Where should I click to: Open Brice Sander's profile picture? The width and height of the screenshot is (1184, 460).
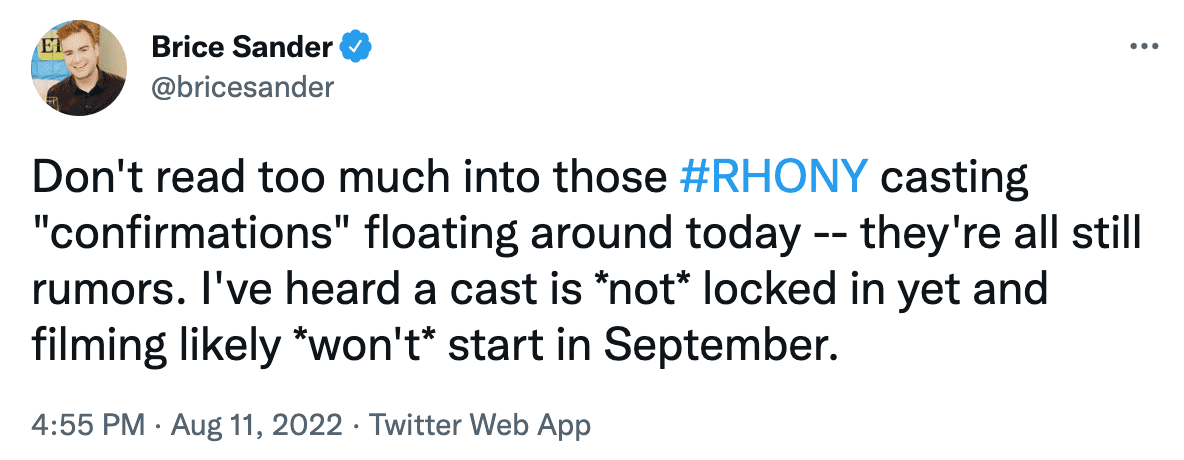click(79, 68)
